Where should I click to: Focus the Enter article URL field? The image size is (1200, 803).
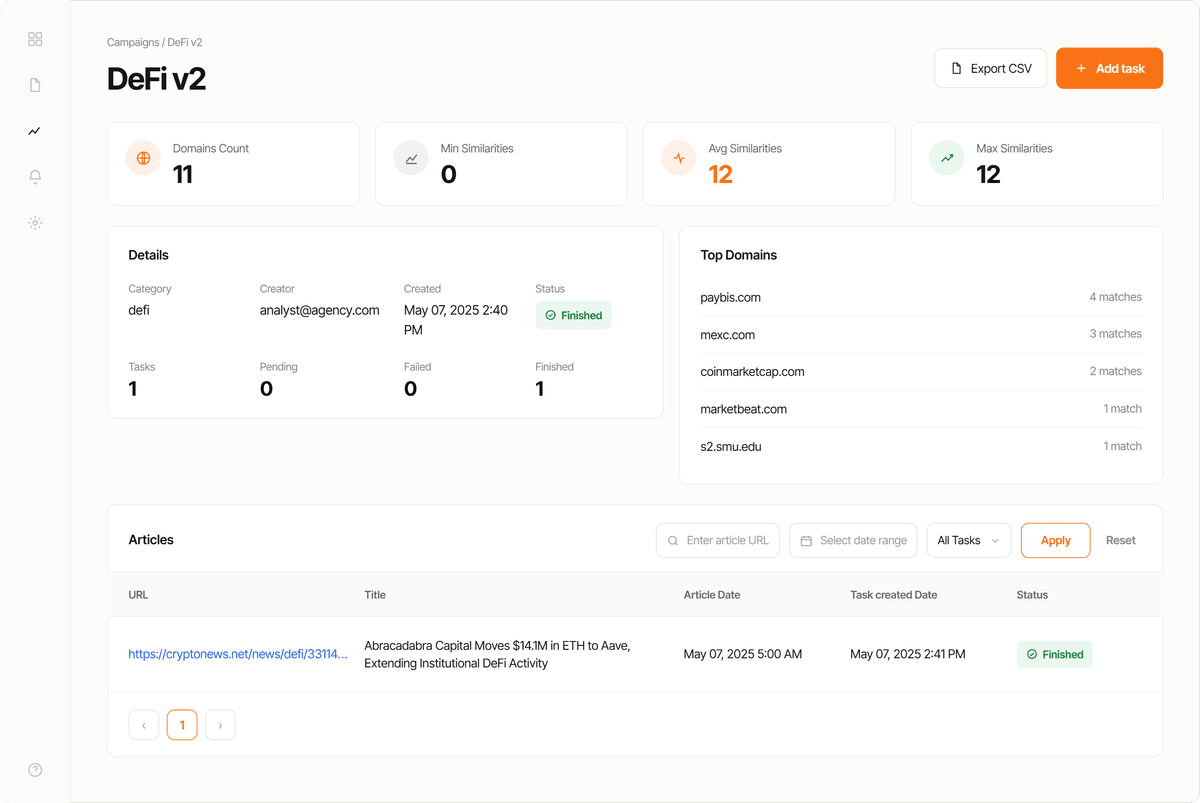point(718,540)
